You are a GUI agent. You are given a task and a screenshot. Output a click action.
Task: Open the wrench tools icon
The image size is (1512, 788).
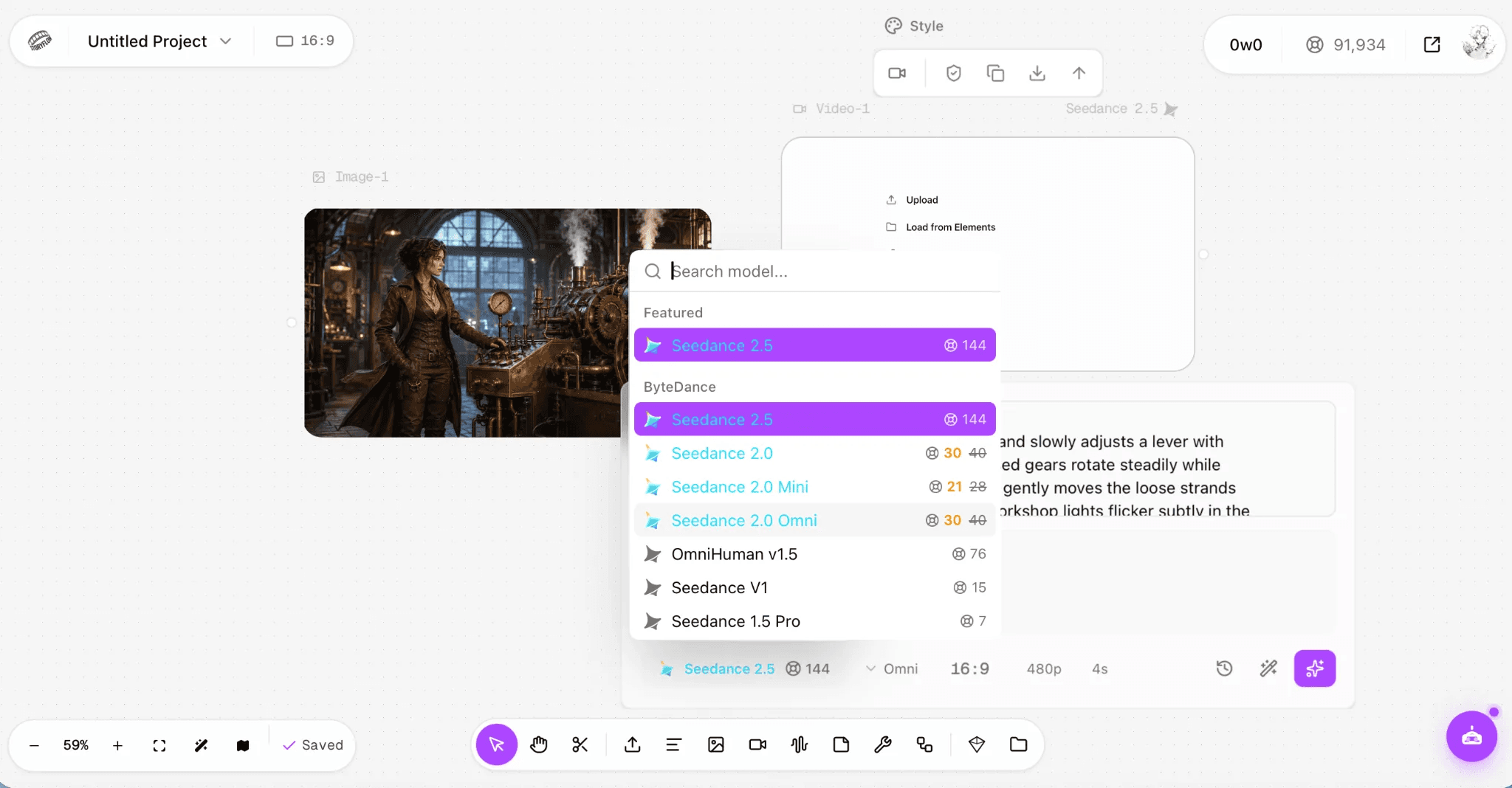pyautogui.click(x=883, y=744)
